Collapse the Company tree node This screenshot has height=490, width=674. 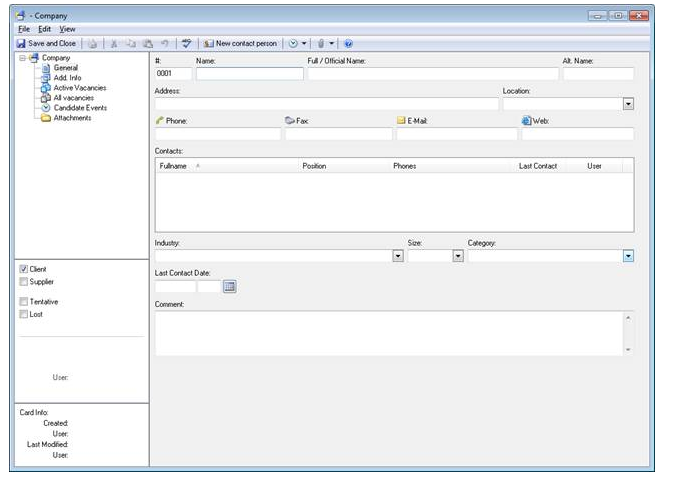pos(22,58)
